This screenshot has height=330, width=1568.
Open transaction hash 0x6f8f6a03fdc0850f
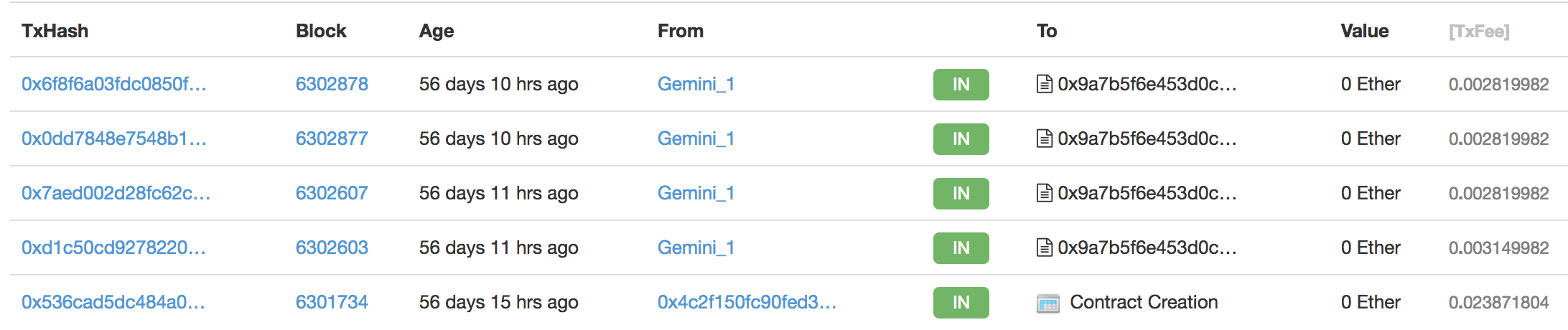point(113,85)
